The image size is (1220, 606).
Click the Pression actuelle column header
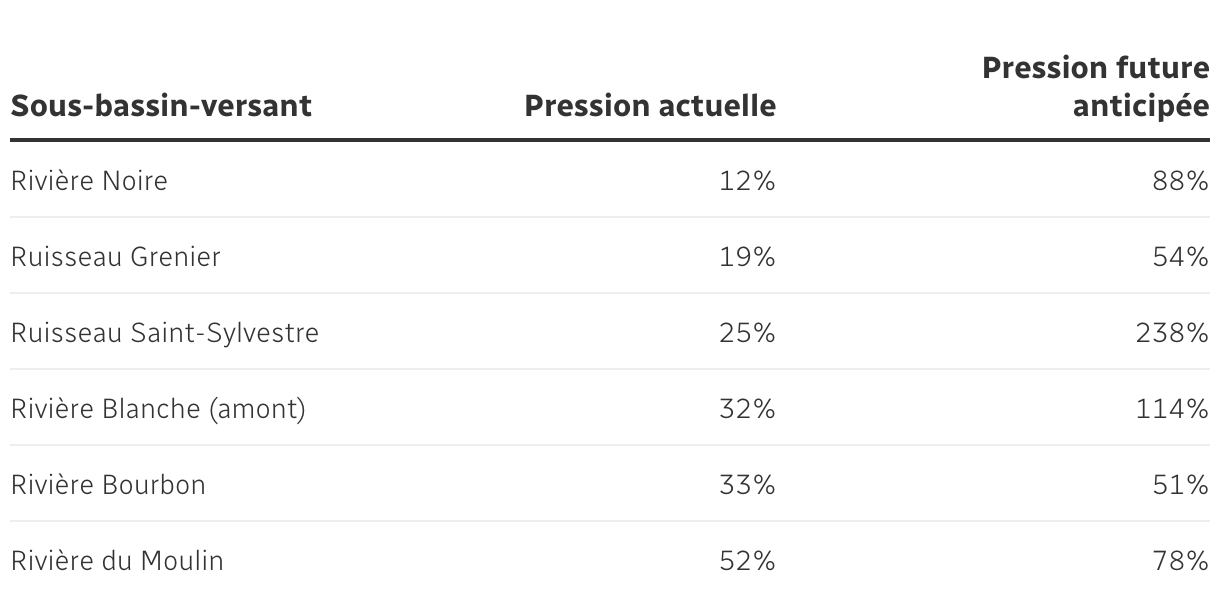pos(650,105)
